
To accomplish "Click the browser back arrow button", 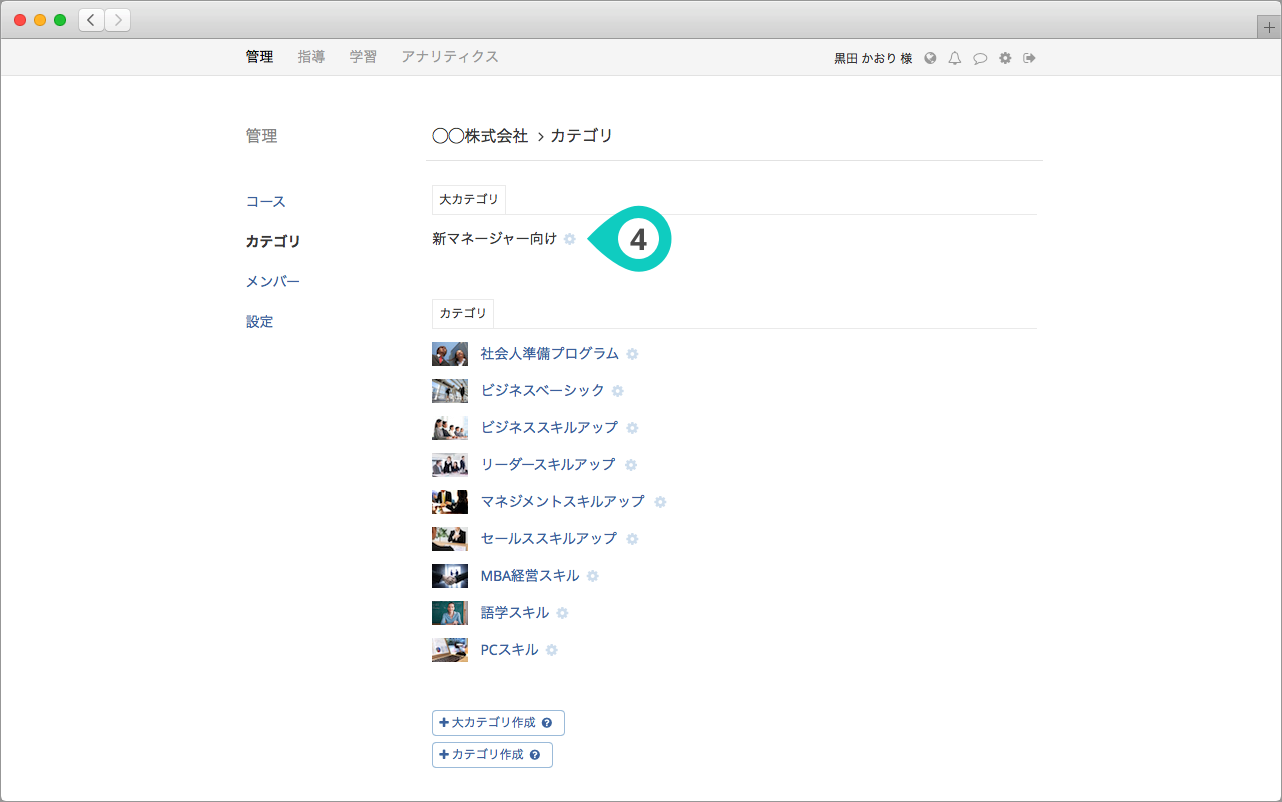I will click(x=91, y=20).
